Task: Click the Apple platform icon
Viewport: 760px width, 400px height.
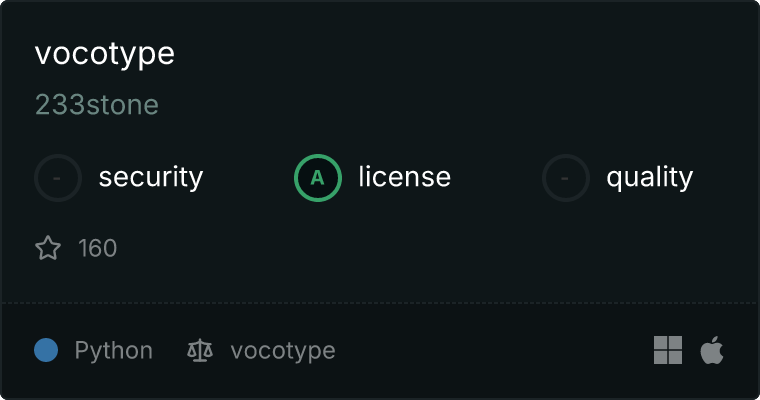Action: (712, 350)
